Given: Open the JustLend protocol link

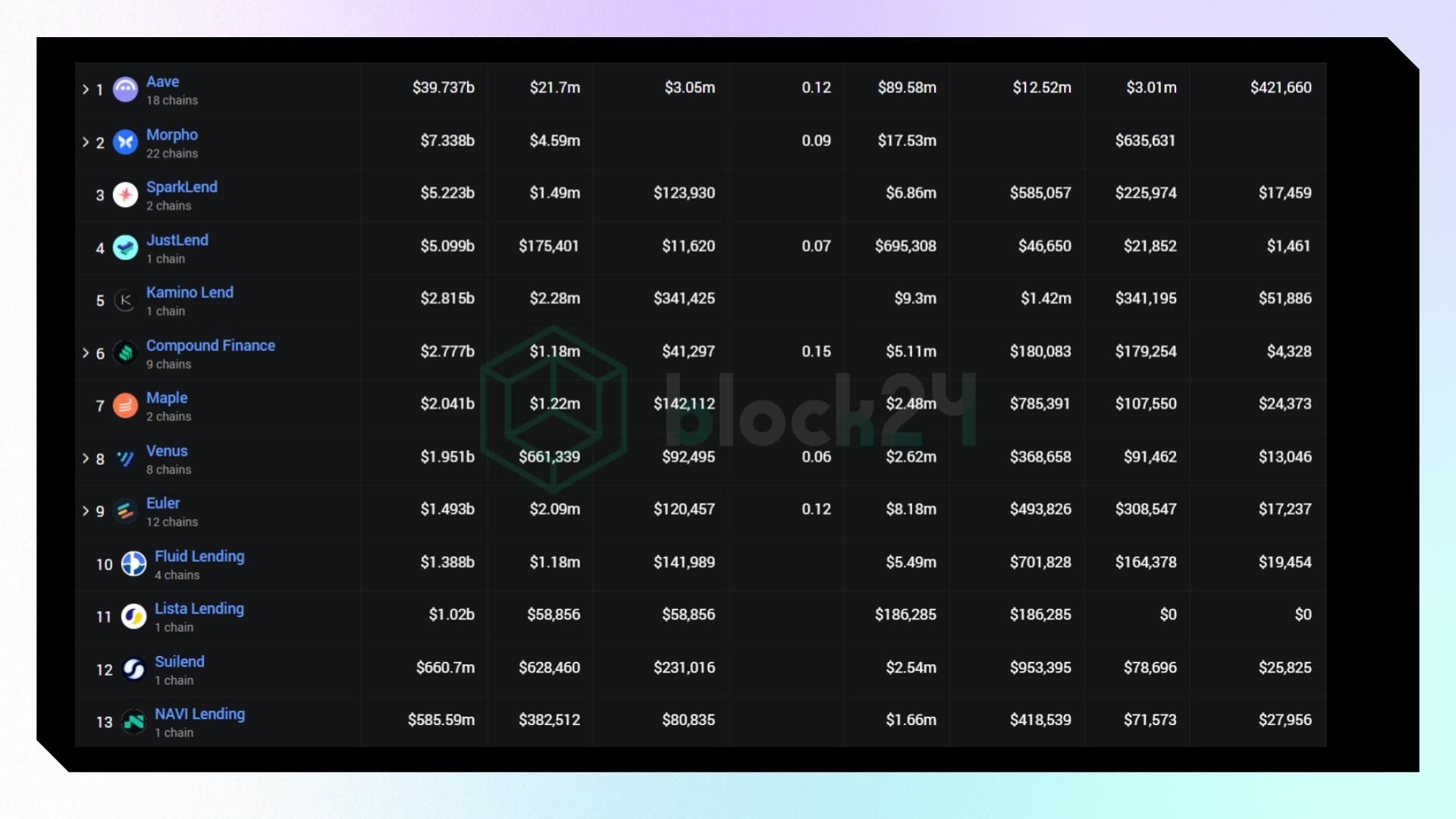Looking at the screenshot, I should pyautogui.click(x=177, y=240).
